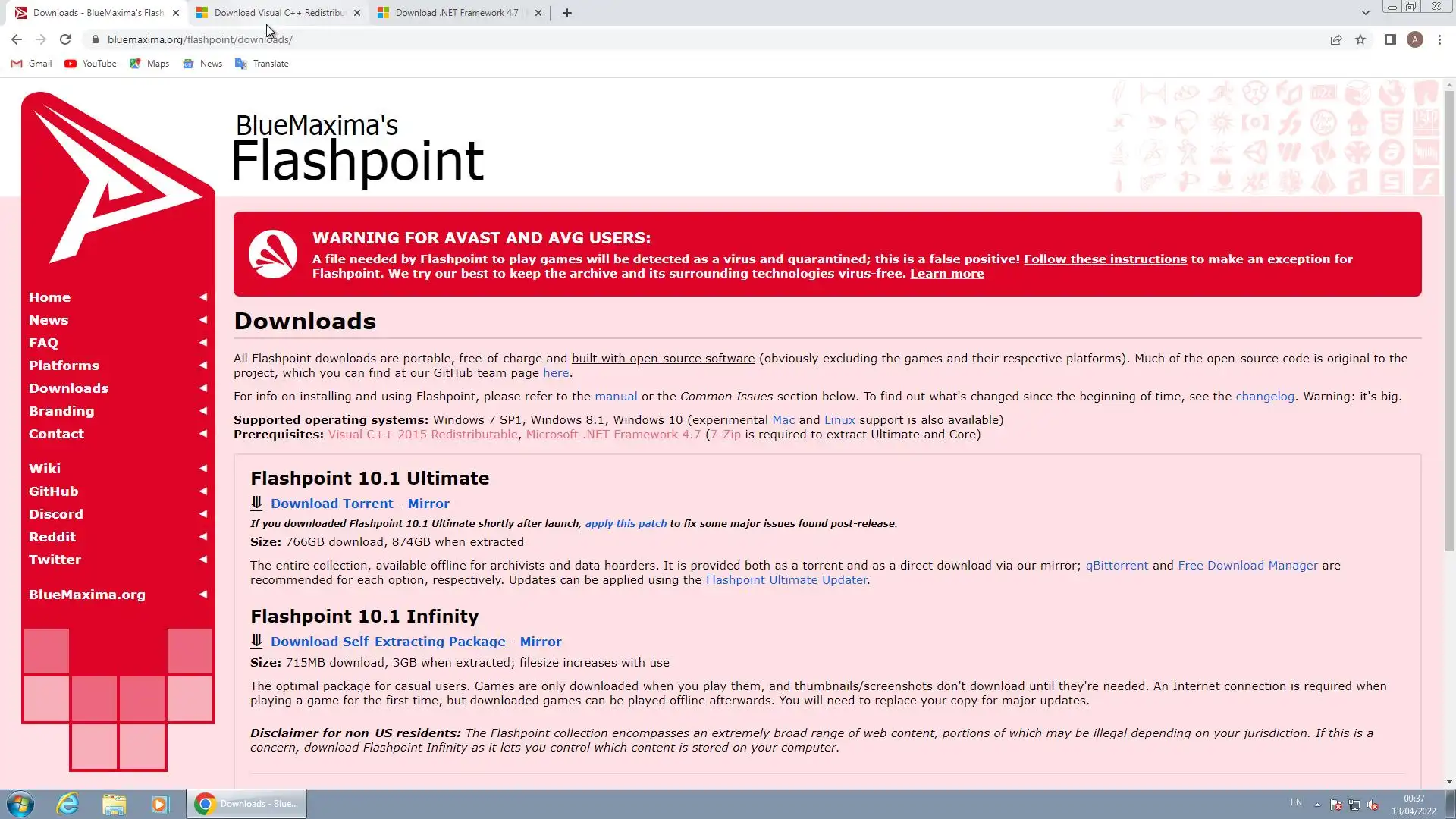Switch to Download Visual C++ Redistributable tab
The image size is (1456, 819).
[x=278, y=13]
